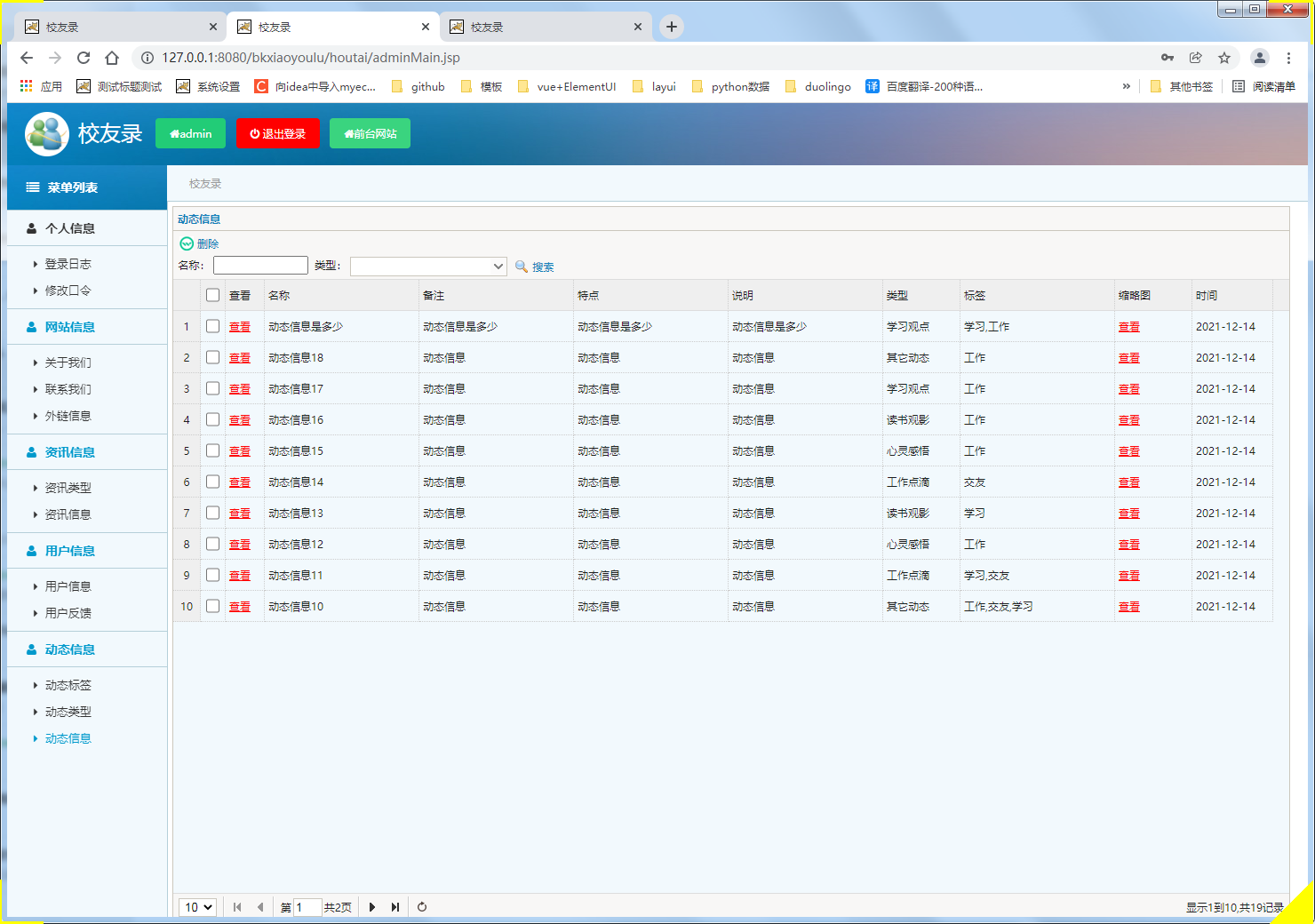
Task: Go to the previous results page
Action: coord(260,907)
